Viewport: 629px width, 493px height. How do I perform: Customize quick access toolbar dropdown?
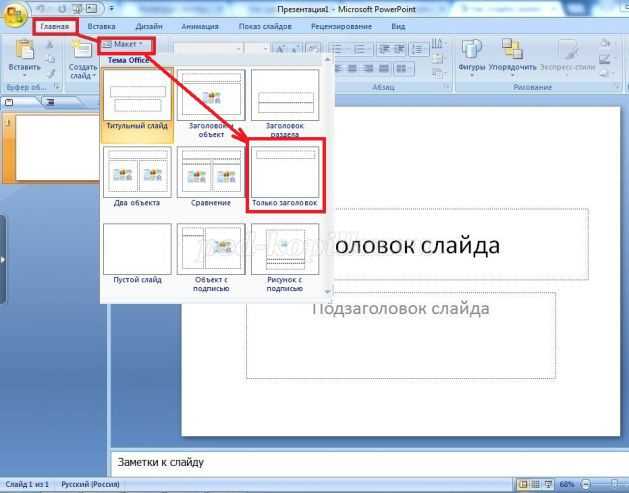(112, 8)
